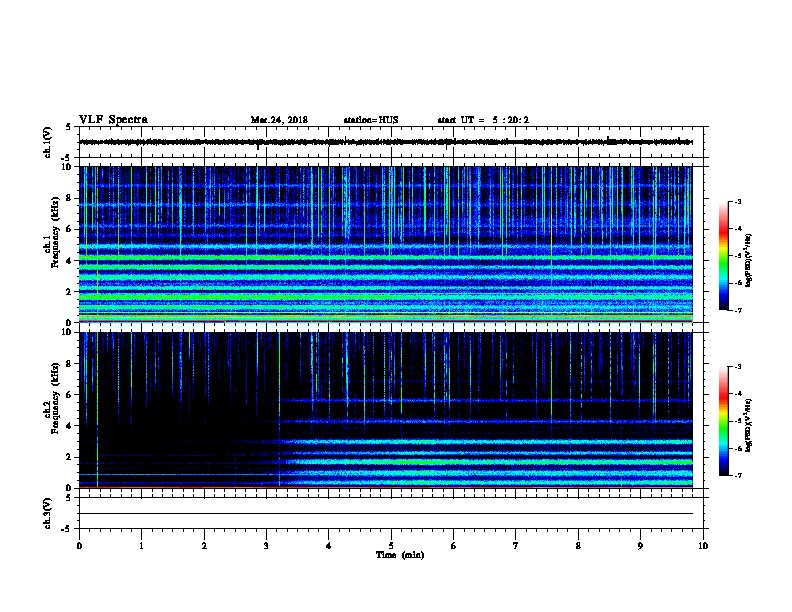
Task: Click the ch.2 frequency axis "4" tick label
Action: 68,426
